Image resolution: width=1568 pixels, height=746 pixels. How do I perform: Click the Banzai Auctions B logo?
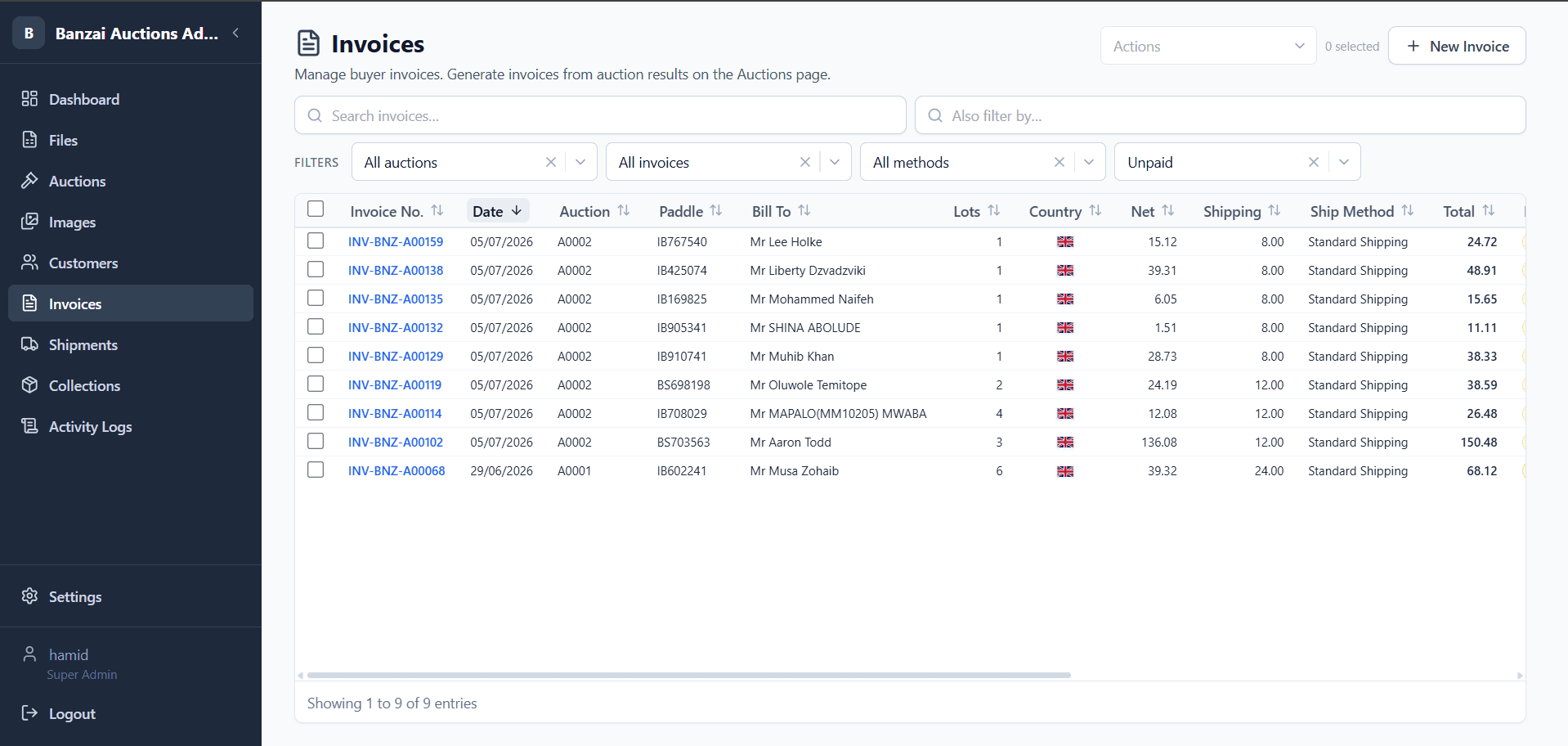tap(29, 33)
